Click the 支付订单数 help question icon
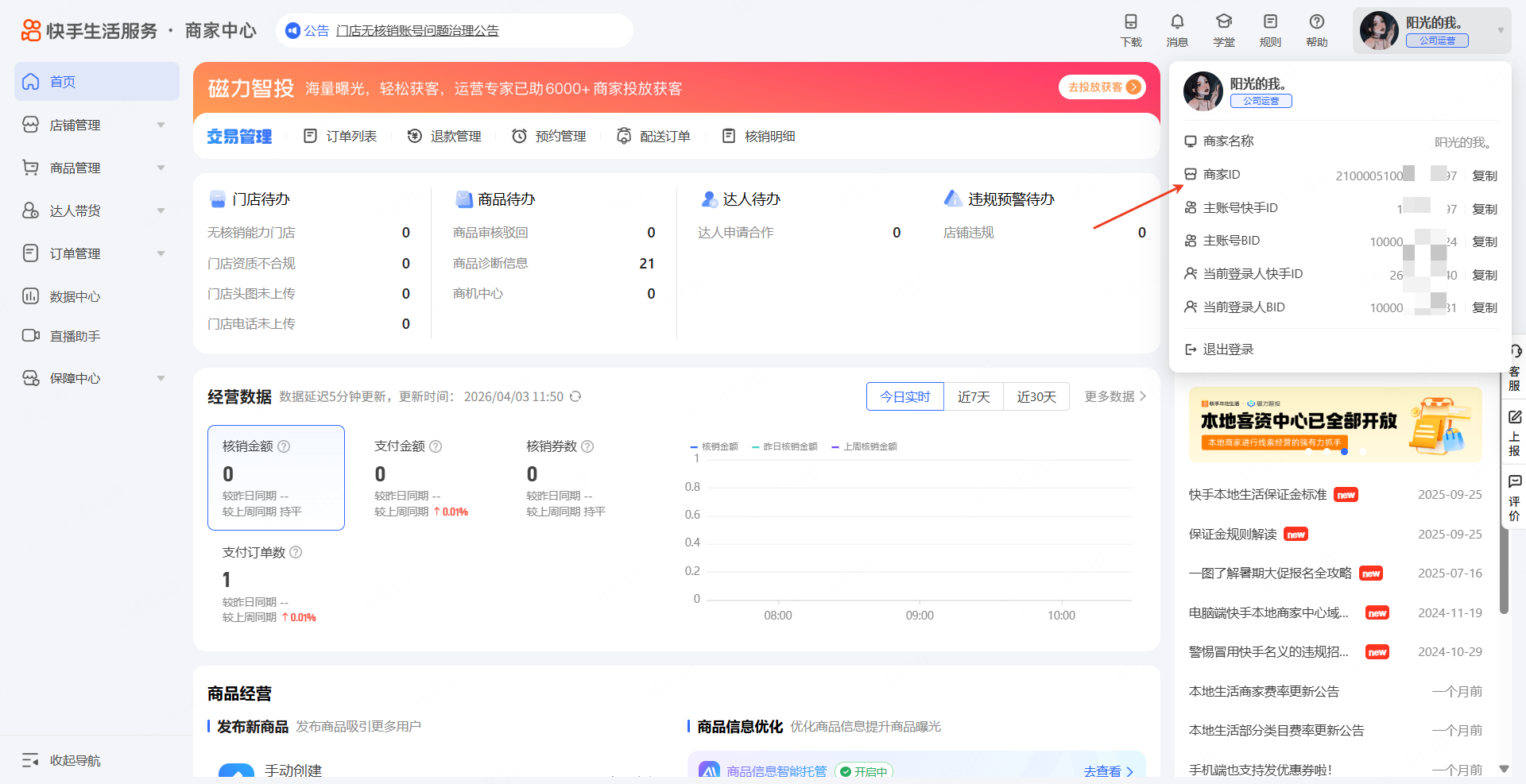Viewport: 1526px width, 784px height. tap(296, 552)
